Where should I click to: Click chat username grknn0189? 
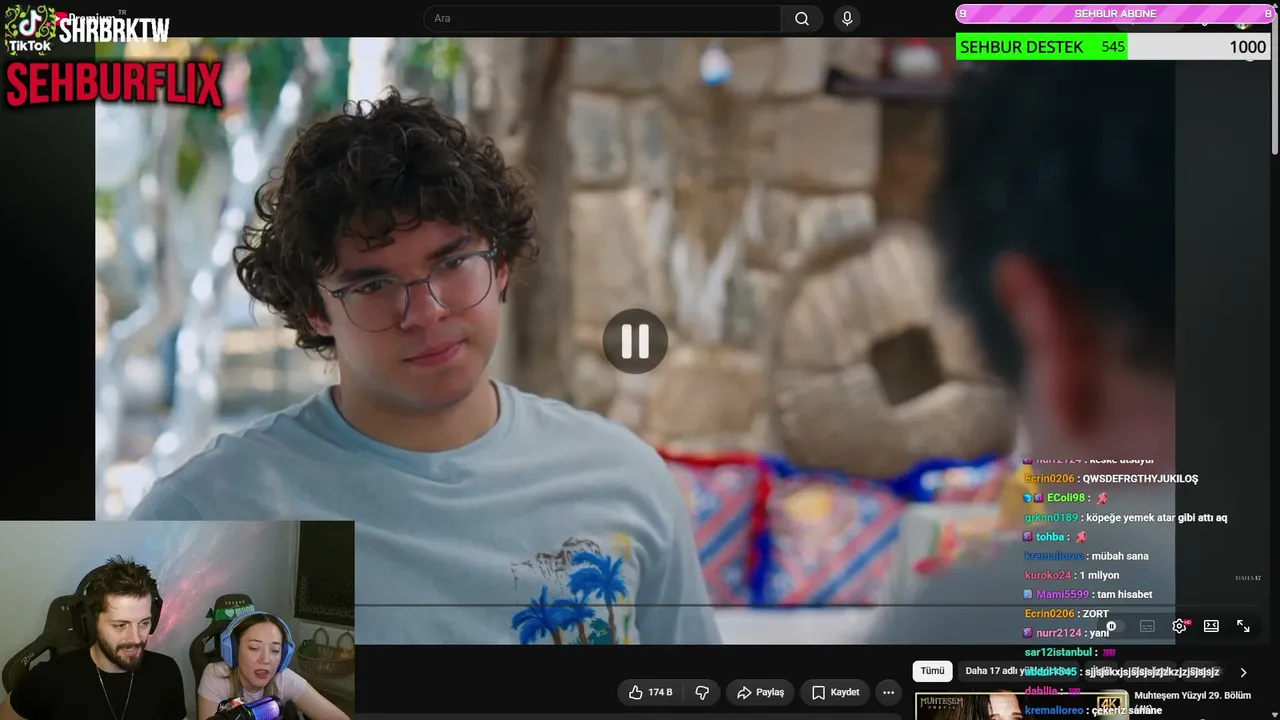point(1051,518)
